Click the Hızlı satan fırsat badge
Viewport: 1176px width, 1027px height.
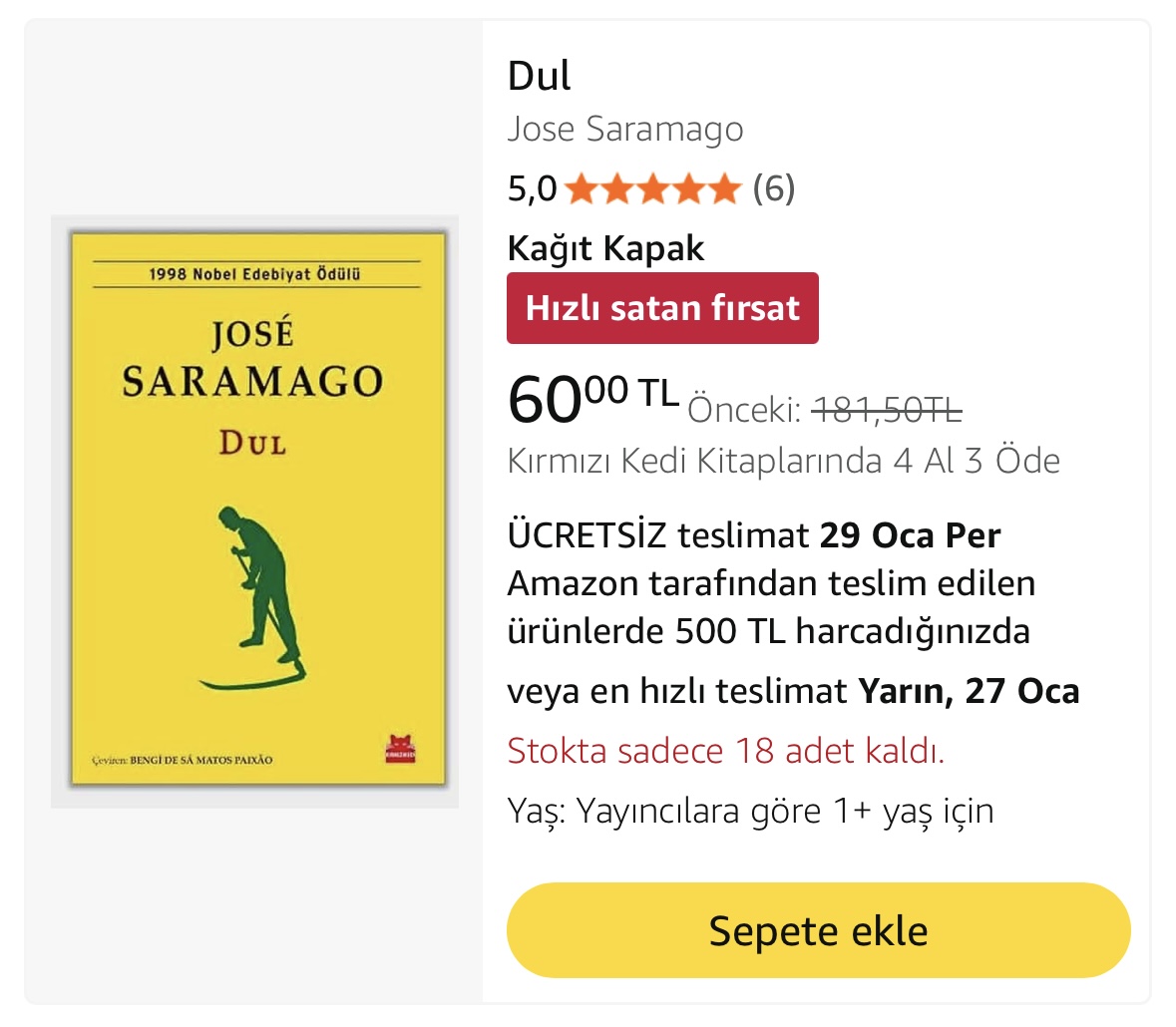[662, 308]
